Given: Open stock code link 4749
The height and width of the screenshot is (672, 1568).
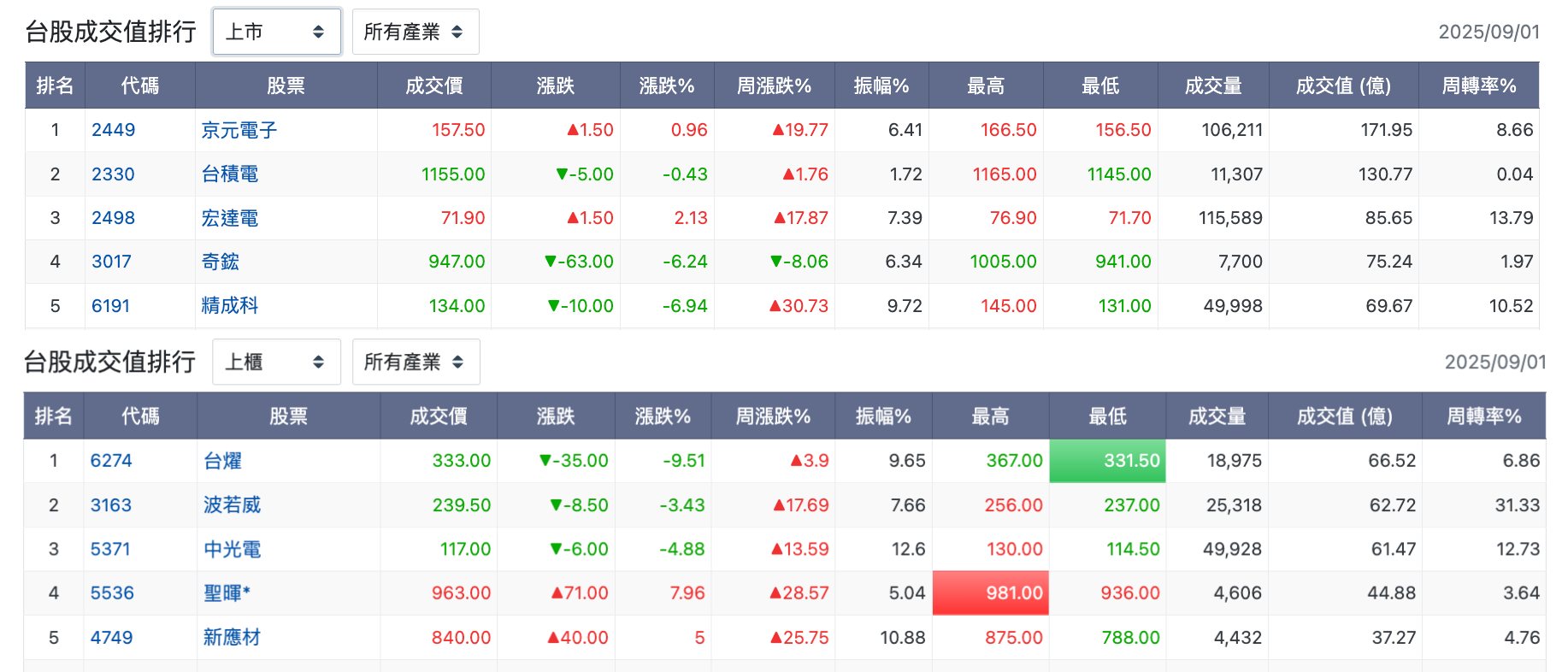Looking at the screenshot, I should [x=111, y=638].
